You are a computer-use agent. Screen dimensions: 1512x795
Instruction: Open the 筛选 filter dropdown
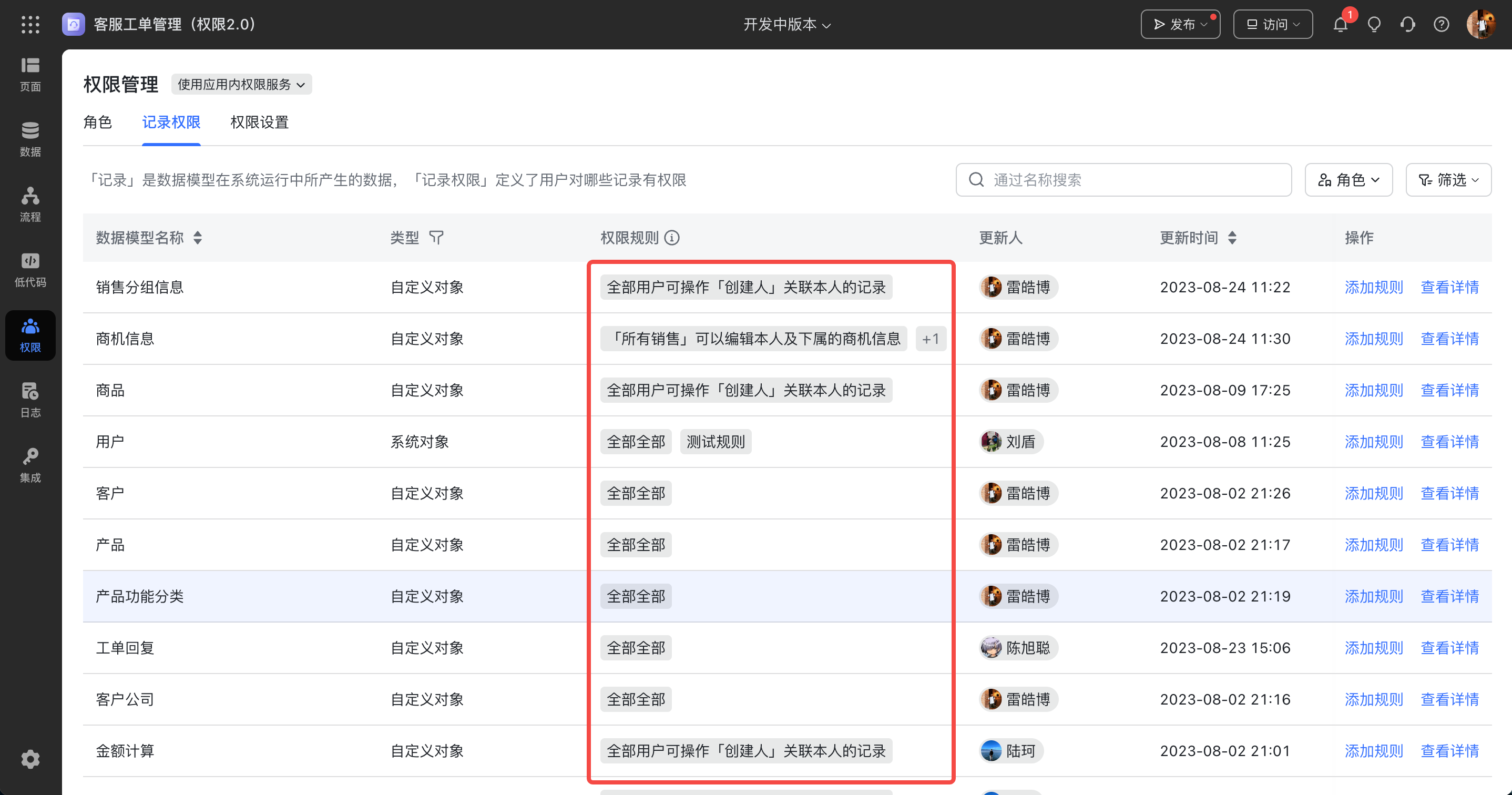point(1448,180)
